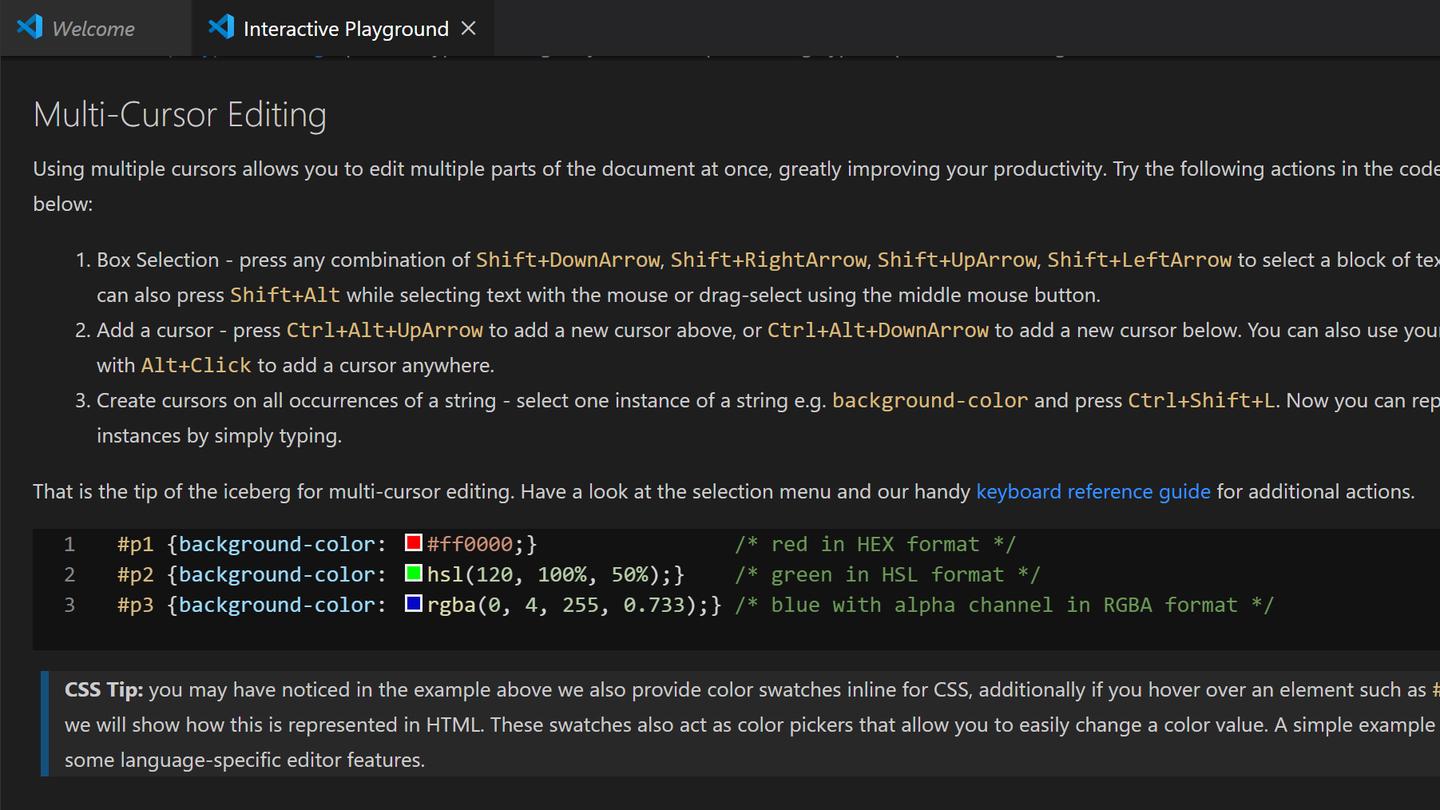Screen dimensions: 1440x810
Task: Close the Interactive Playground tab
Action: [468, 29]
